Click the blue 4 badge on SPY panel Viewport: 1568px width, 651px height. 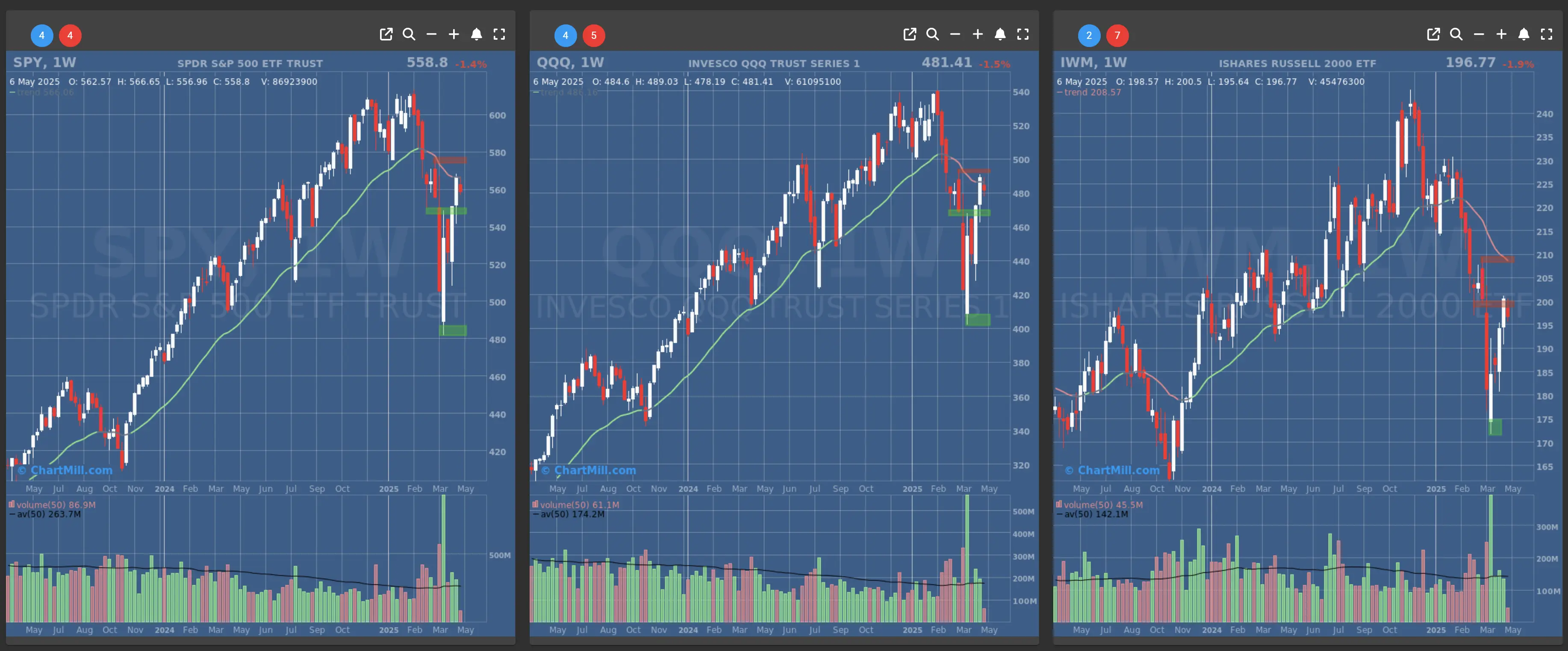[42, 35]
